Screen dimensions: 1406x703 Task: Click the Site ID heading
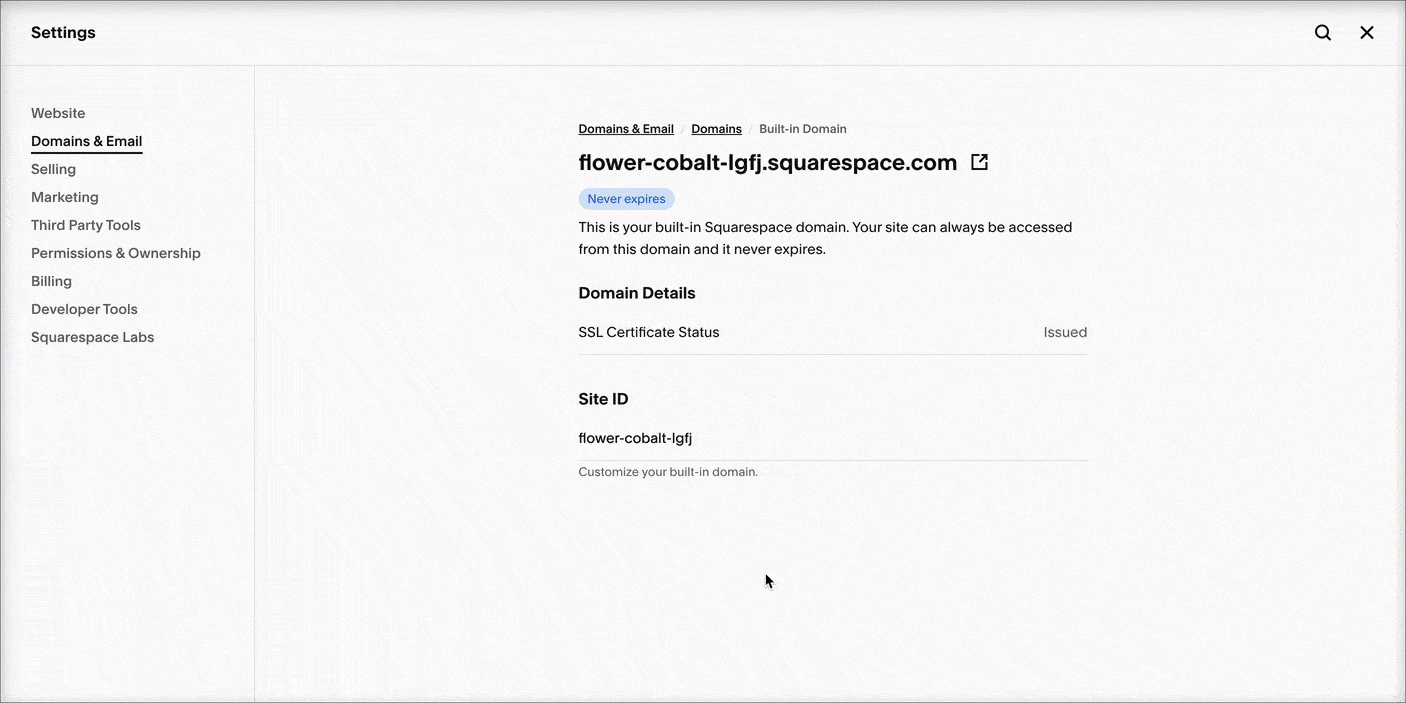pos(603,399)
